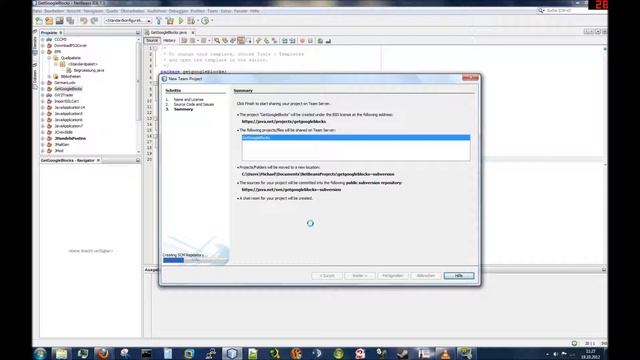Open the Bearbeiten menu
Viewport: 640px width, 360px height.
click(54, 11)
